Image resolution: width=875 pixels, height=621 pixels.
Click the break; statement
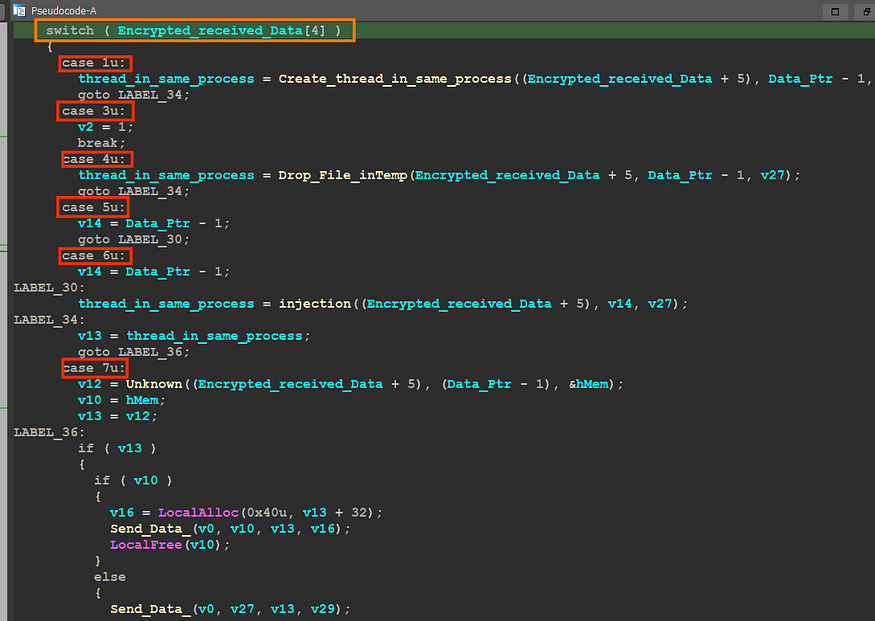102,143
